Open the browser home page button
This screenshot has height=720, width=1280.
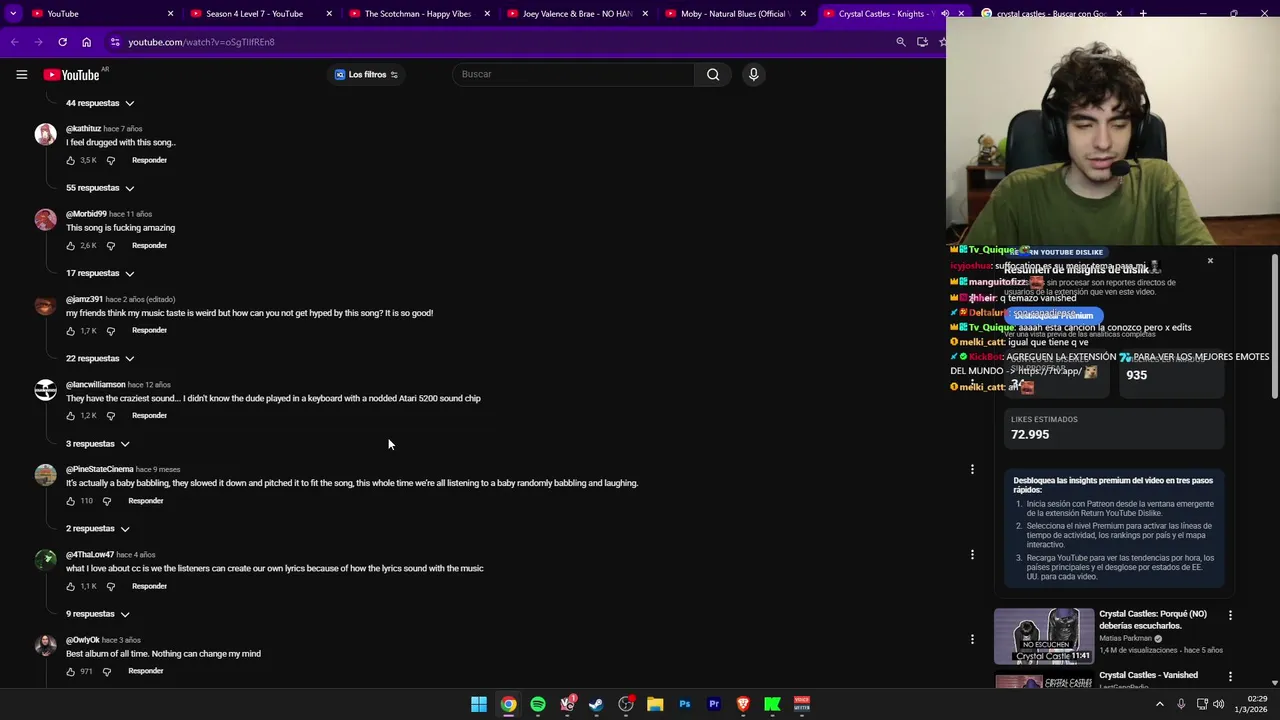[86, 42]
